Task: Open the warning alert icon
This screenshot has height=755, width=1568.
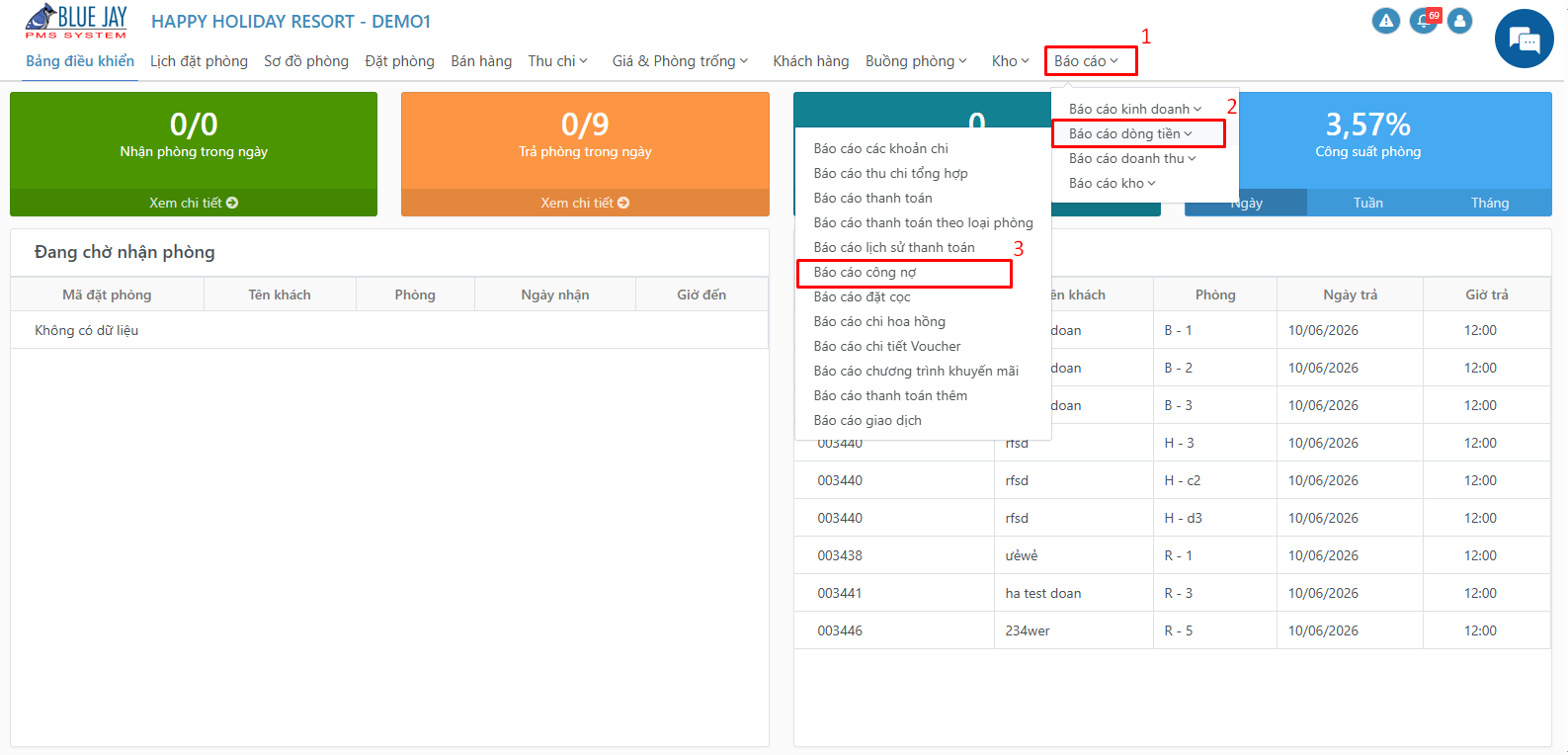Action: click(x=1386, y=21)
